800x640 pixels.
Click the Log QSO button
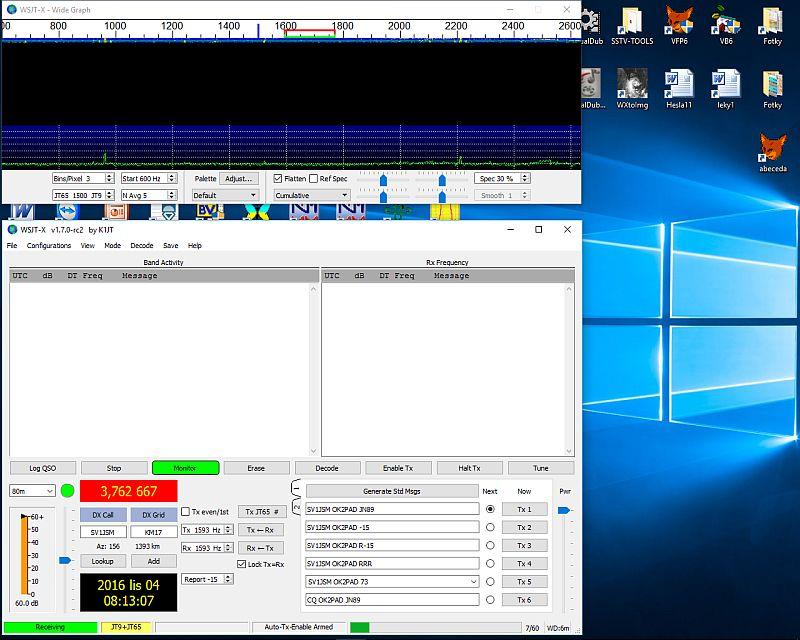point(43,468)
